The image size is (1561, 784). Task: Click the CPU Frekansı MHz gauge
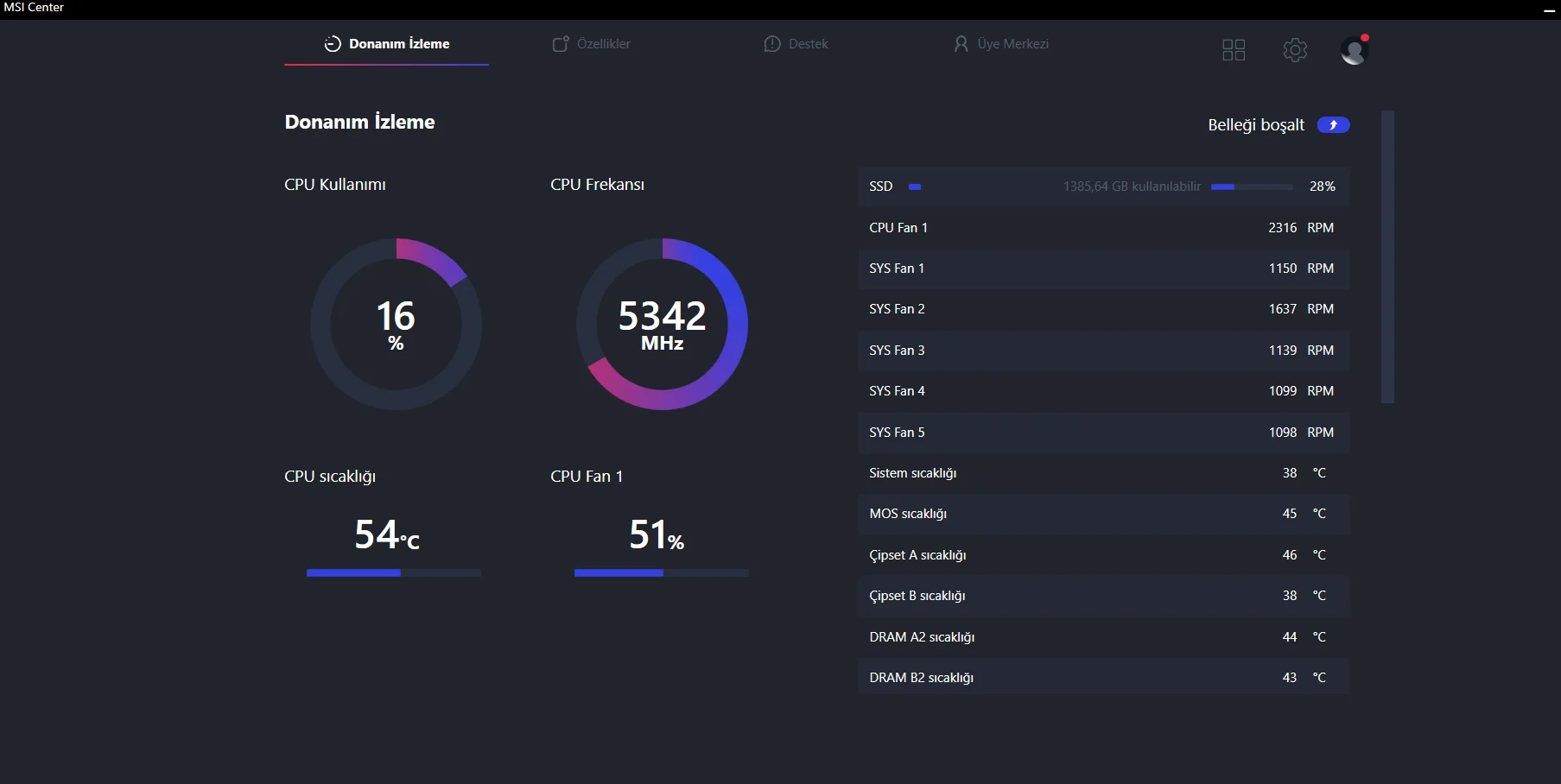(x=662, y=325)
